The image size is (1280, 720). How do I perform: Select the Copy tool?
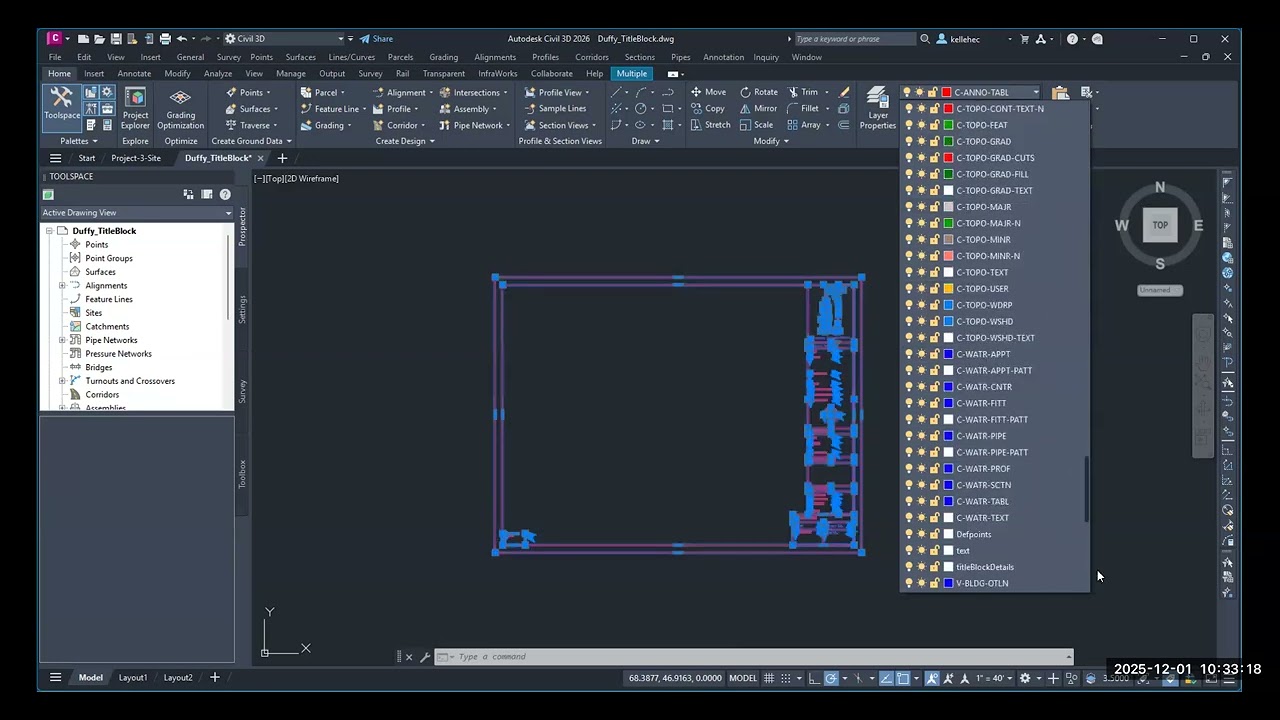point(707,108)
